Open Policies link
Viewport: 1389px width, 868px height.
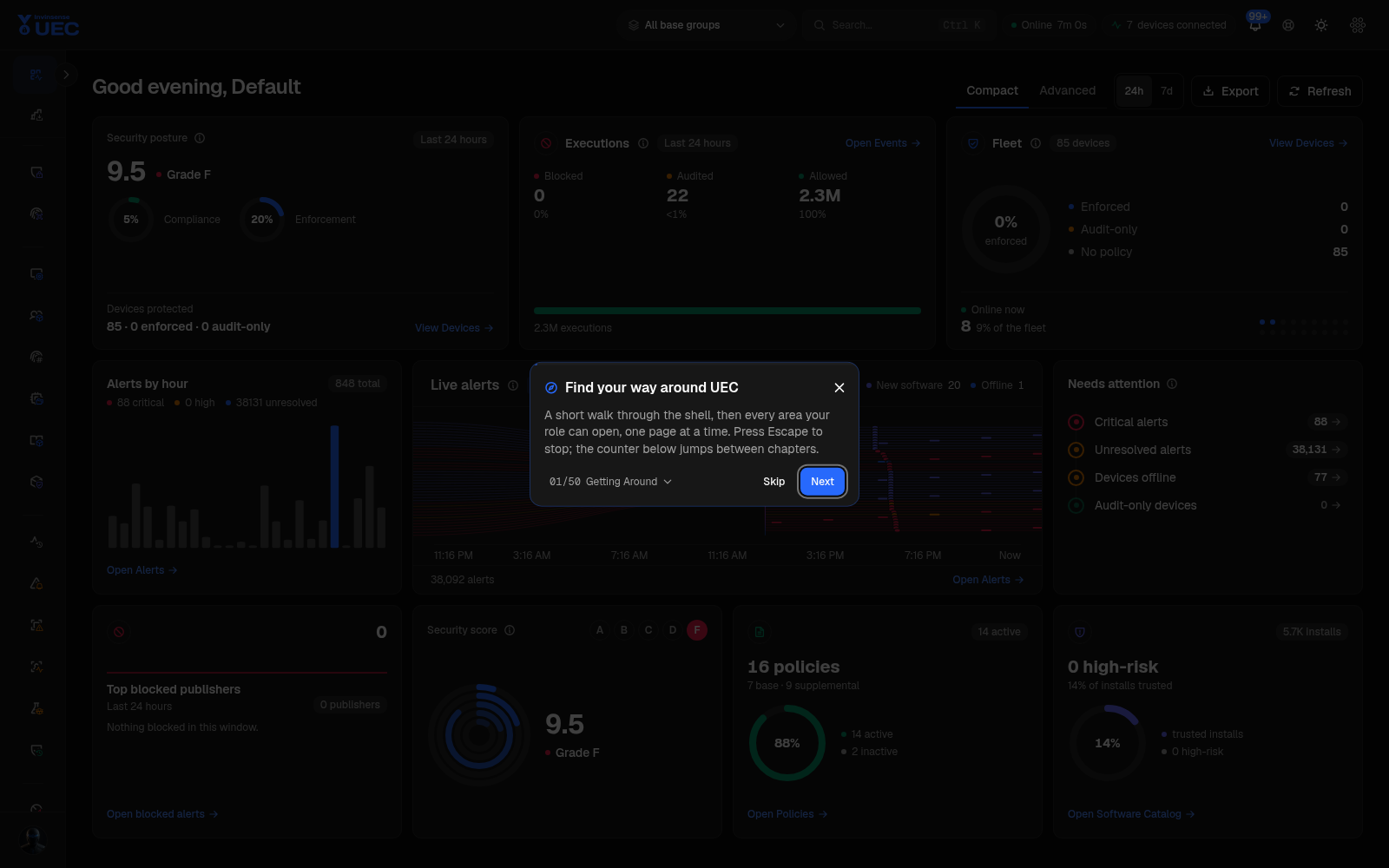coord(787,814)
